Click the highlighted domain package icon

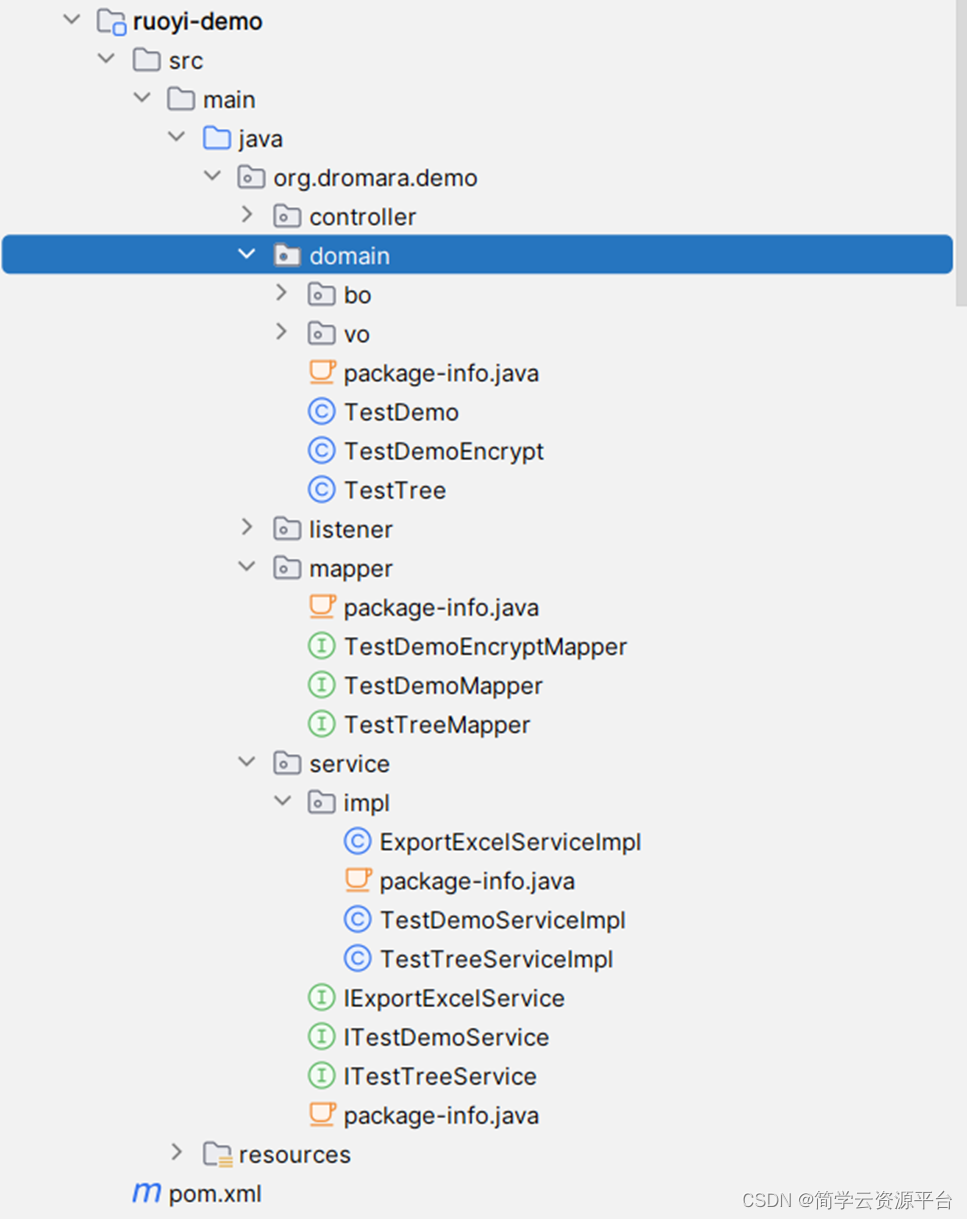click(x=287, y=255)
